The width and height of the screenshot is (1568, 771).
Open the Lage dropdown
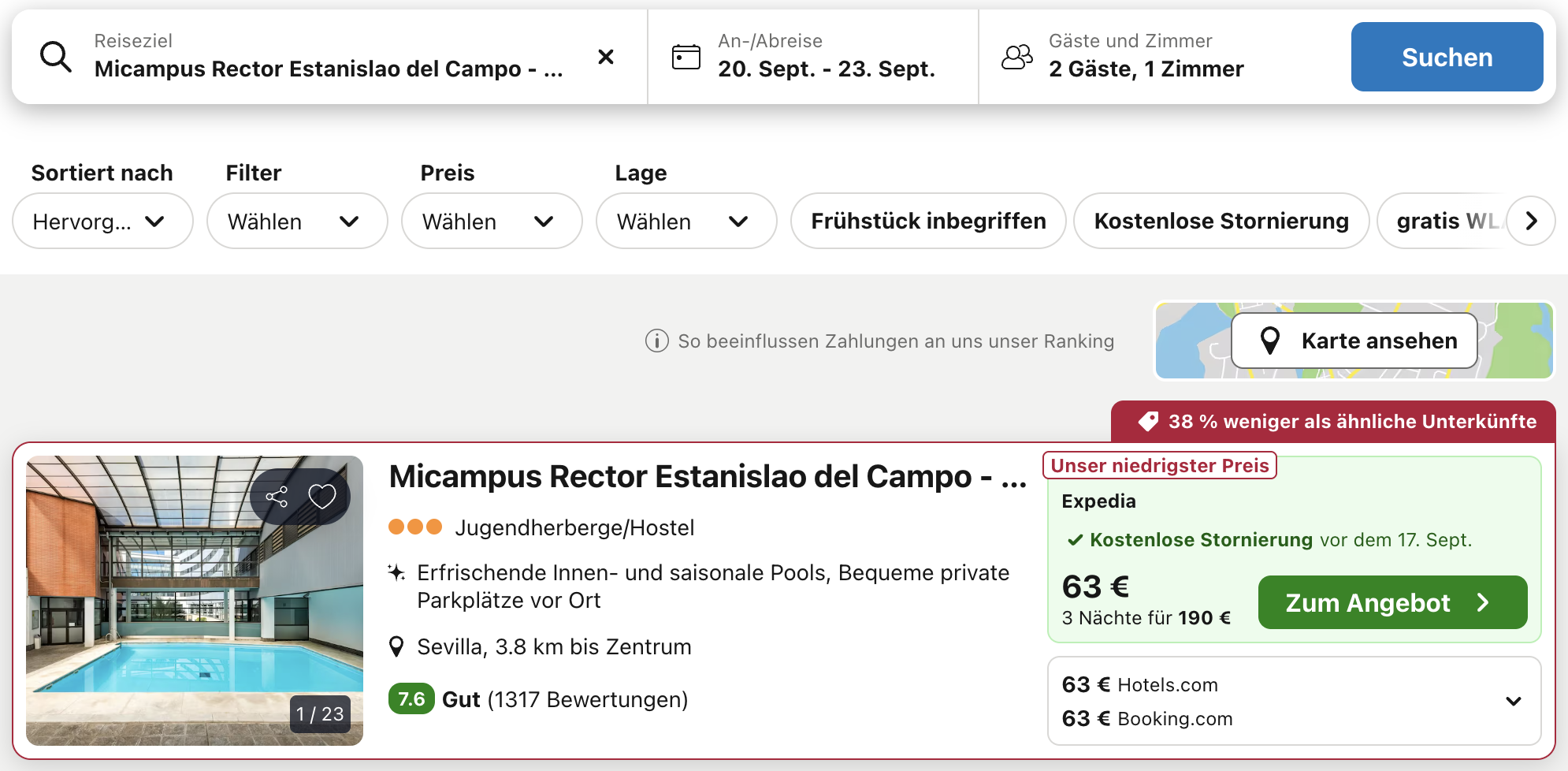tap(686, 222)
